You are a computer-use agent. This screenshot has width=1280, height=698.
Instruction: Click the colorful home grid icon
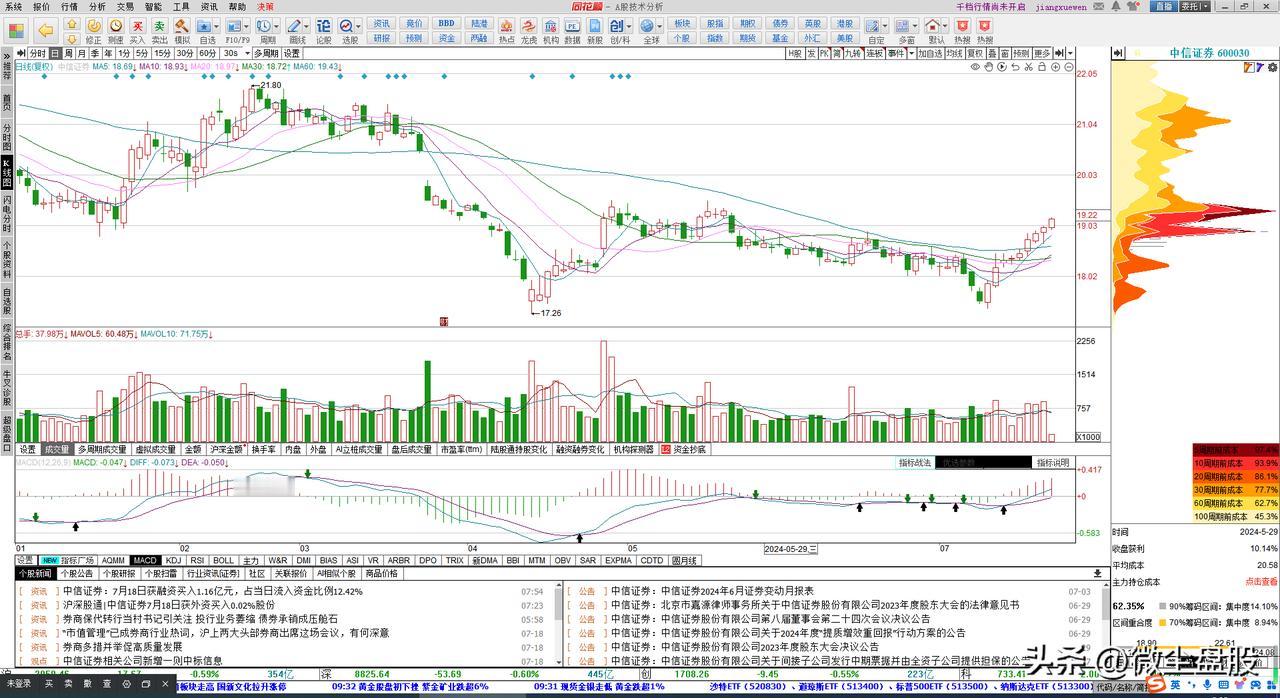[16, 31]
